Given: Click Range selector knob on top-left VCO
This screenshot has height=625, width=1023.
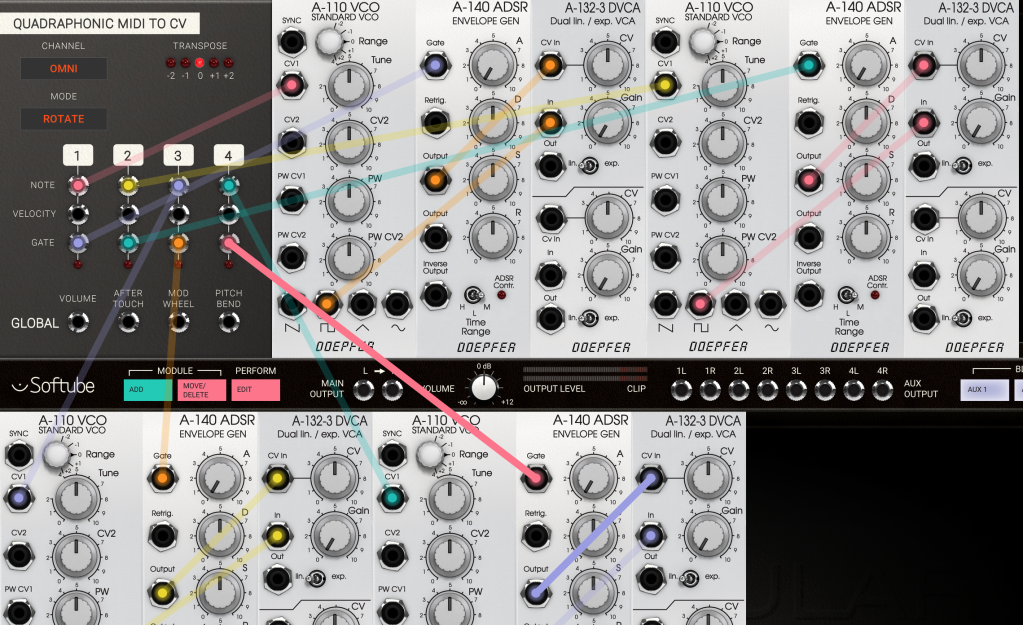Looking at the screenshot, I should [x=328, y=41].
